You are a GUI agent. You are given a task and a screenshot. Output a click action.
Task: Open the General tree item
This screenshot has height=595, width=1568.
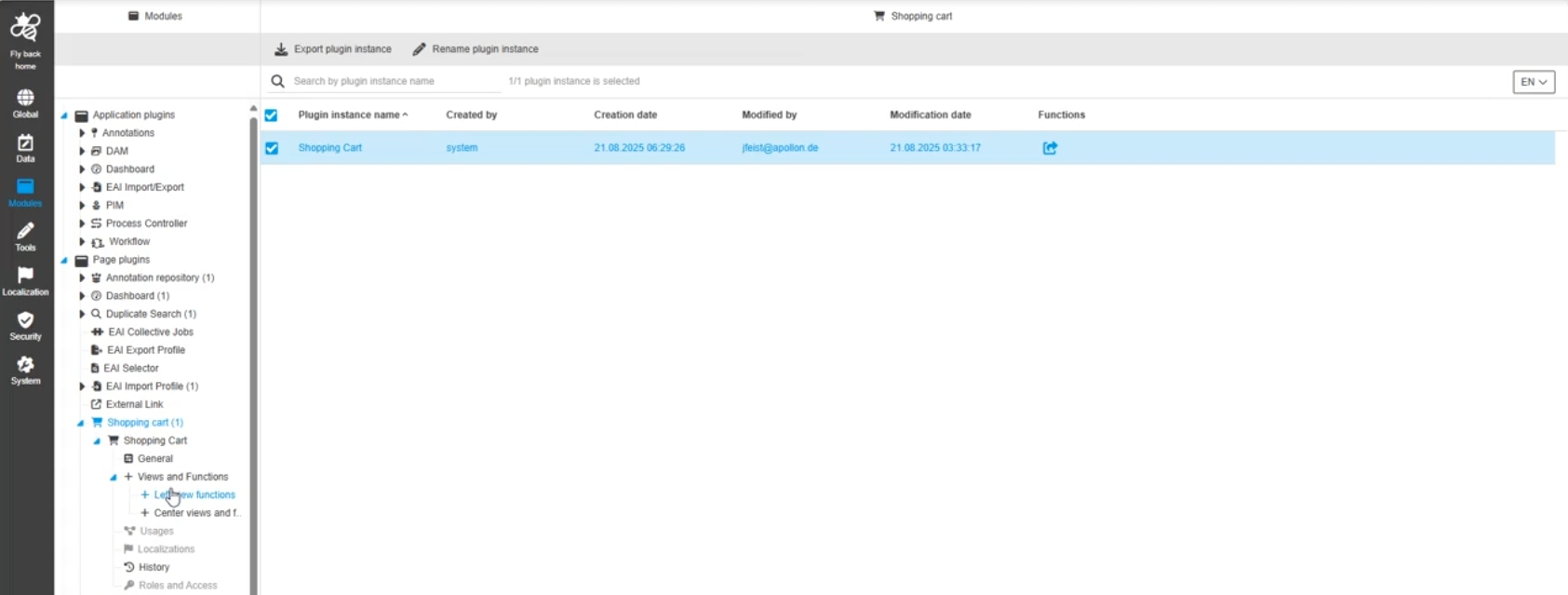(x=155, y=459)
